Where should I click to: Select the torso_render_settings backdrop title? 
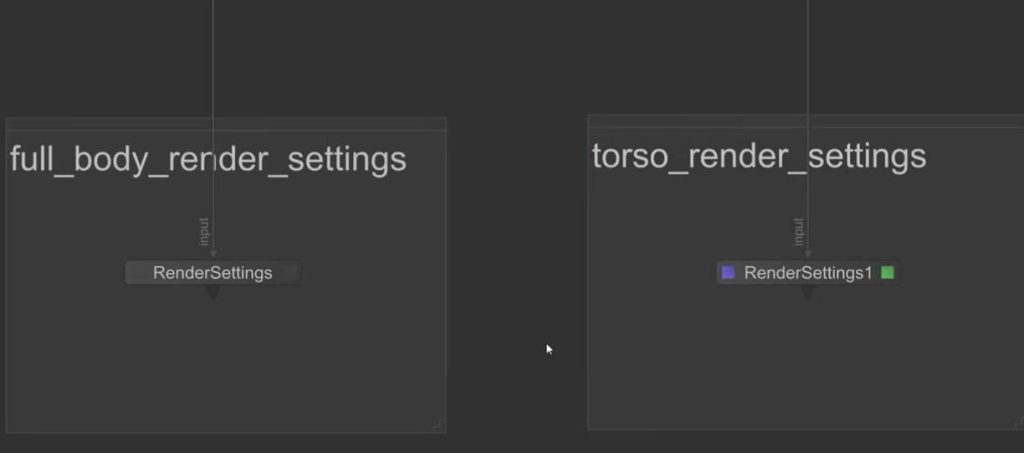click(758, 156)
